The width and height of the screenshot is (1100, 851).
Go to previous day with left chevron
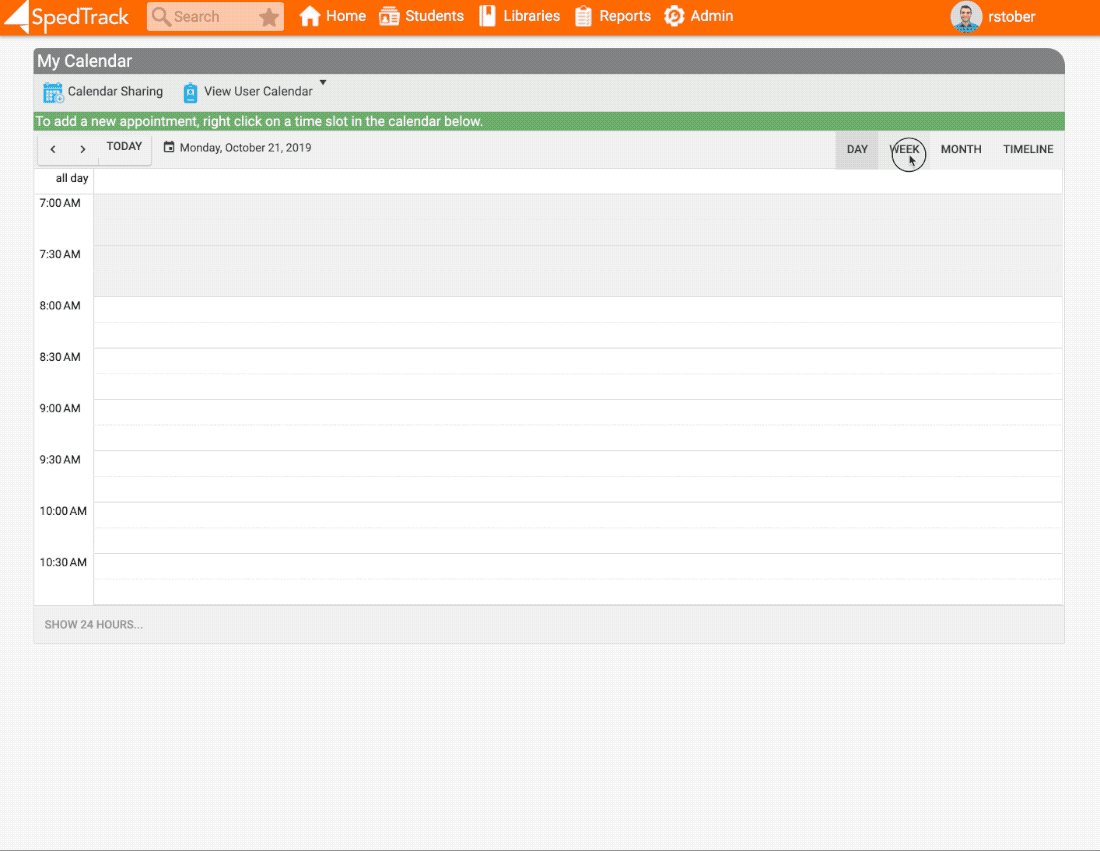click(53, 149)
